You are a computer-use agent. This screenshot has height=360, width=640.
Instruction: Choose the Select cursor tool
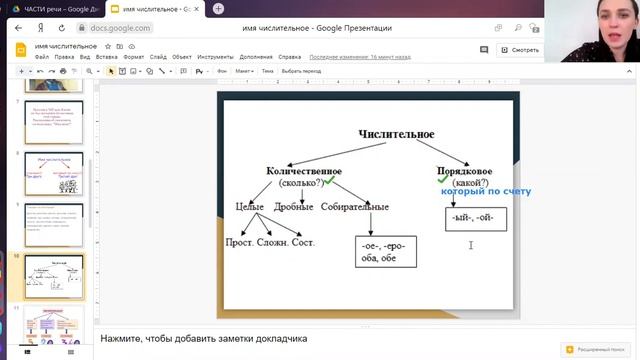111,71
